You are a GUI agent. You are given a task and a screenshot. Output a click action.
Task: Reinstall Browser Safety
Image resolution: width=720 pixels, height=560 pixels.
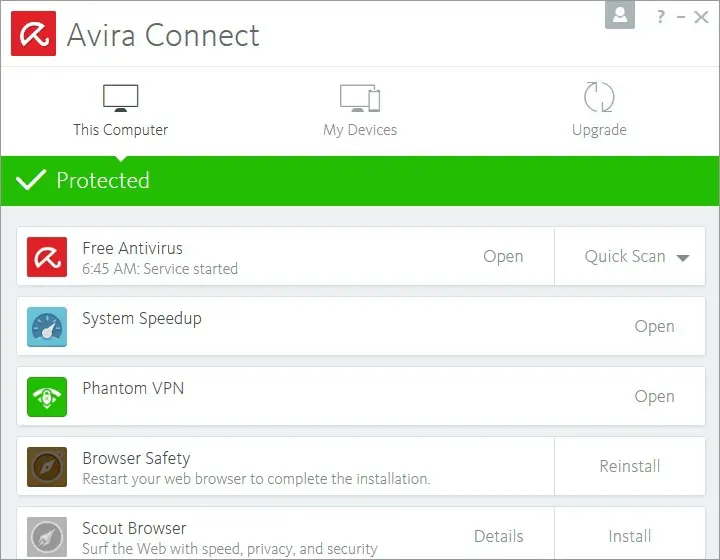pos(630,467)
